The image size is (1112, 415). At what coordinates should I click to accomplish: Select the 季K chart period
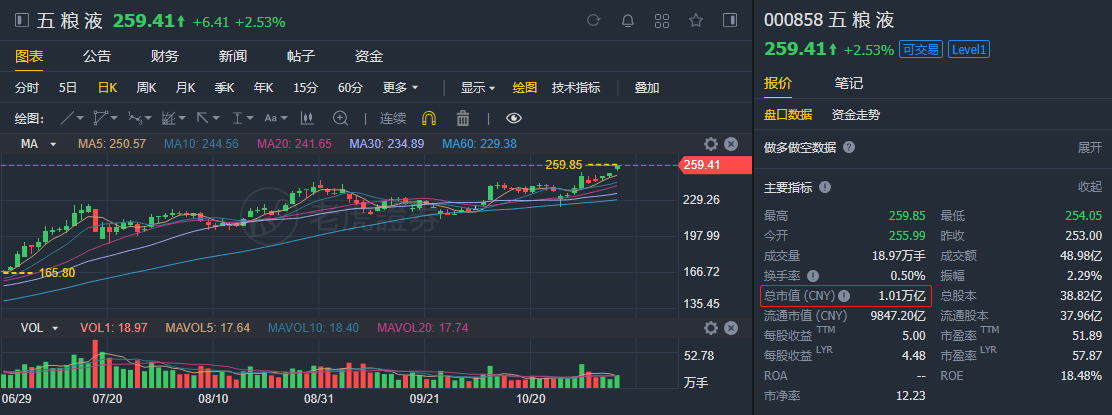(224, 88)
